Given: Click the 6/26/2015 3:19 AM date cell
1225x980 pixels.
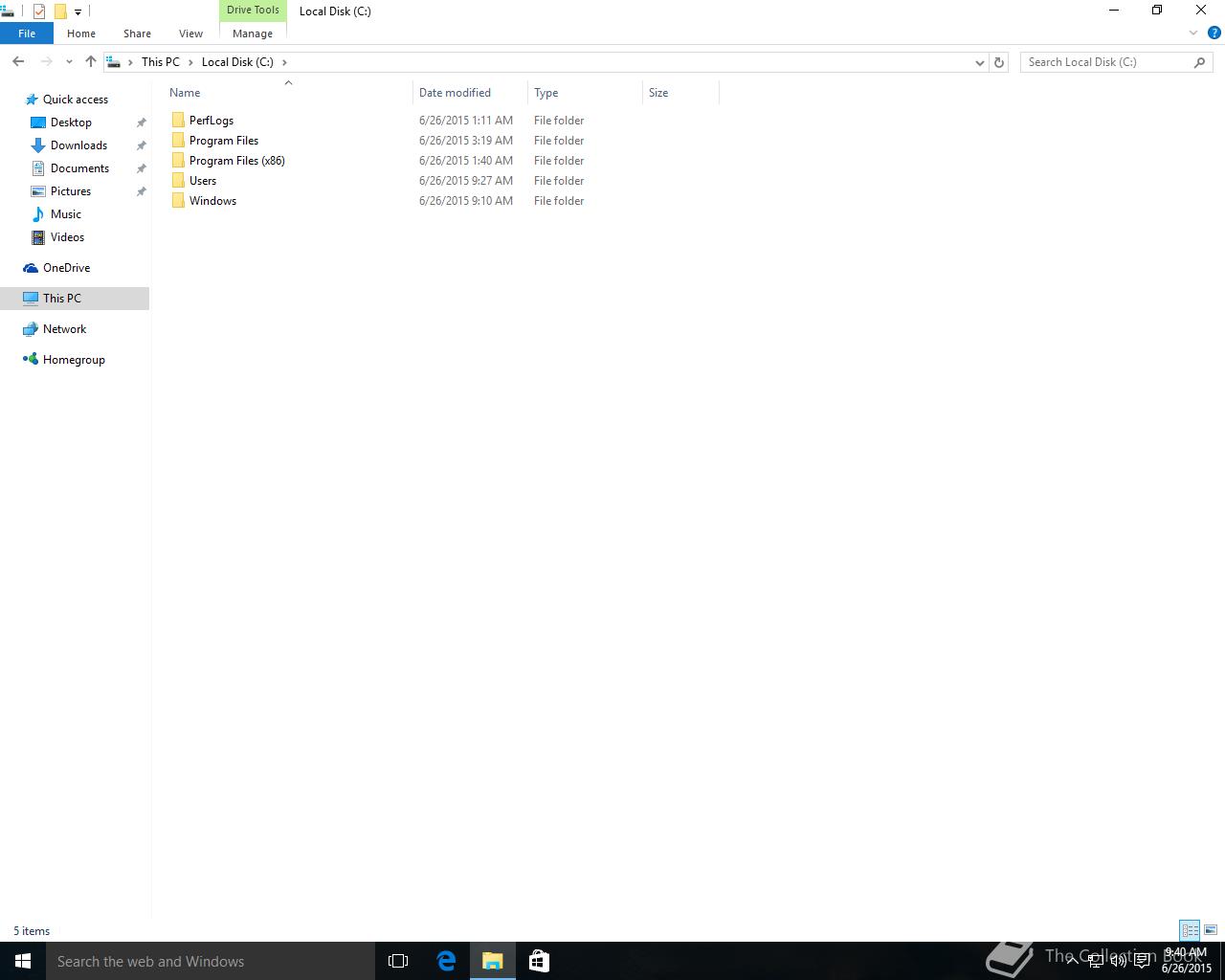Looking at the screenshot, I should (x=466, y=141).
